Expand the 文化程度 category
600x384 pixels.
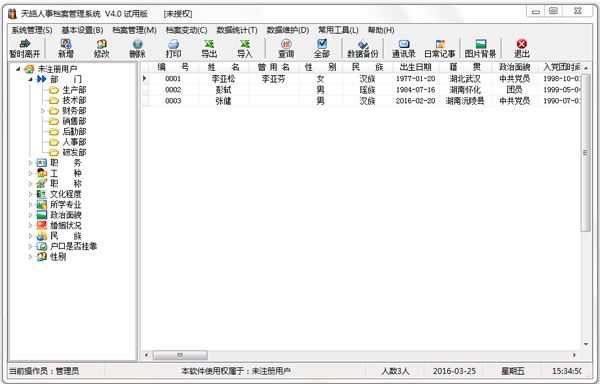[x=31, y=194]
